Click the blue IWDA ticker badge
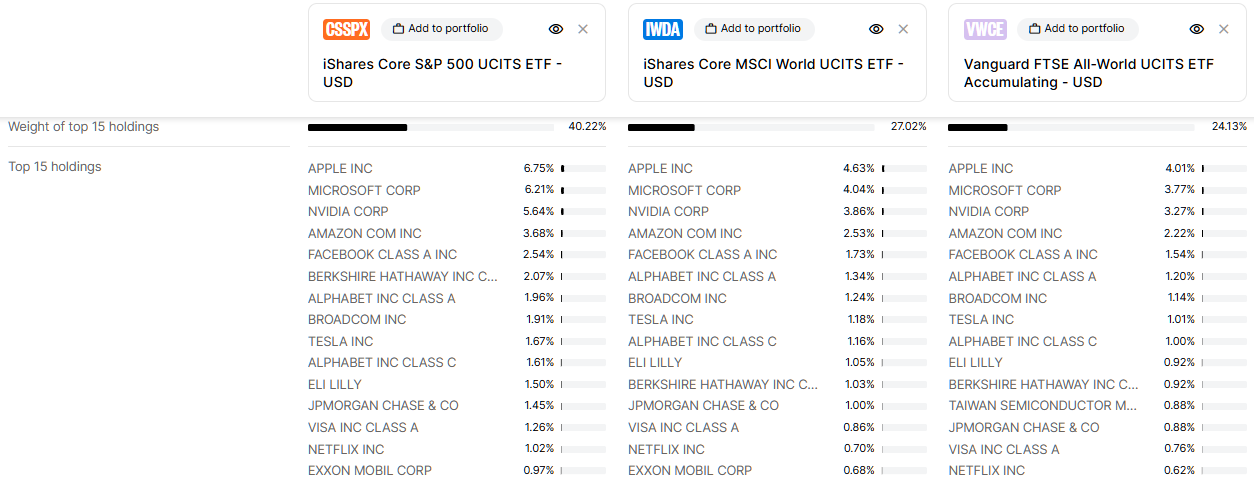 click(663, 29)
